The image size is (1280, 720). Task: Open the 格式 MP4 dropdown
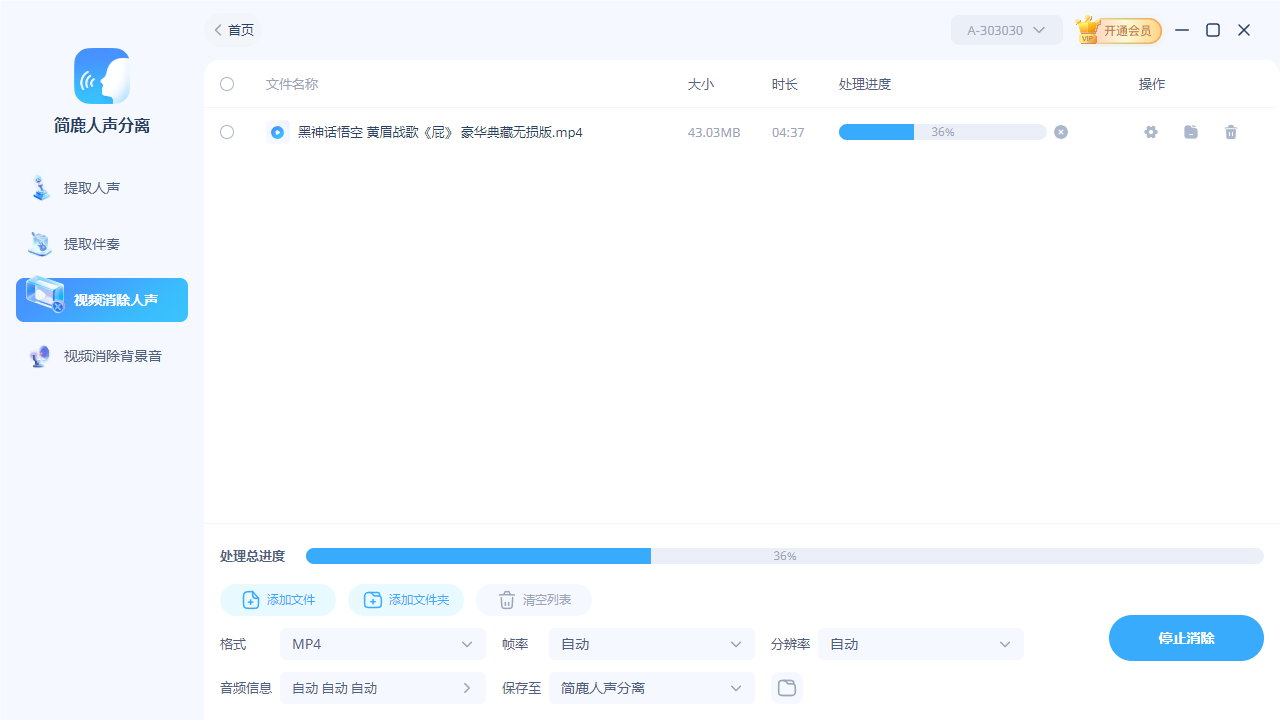coord(382,644)
